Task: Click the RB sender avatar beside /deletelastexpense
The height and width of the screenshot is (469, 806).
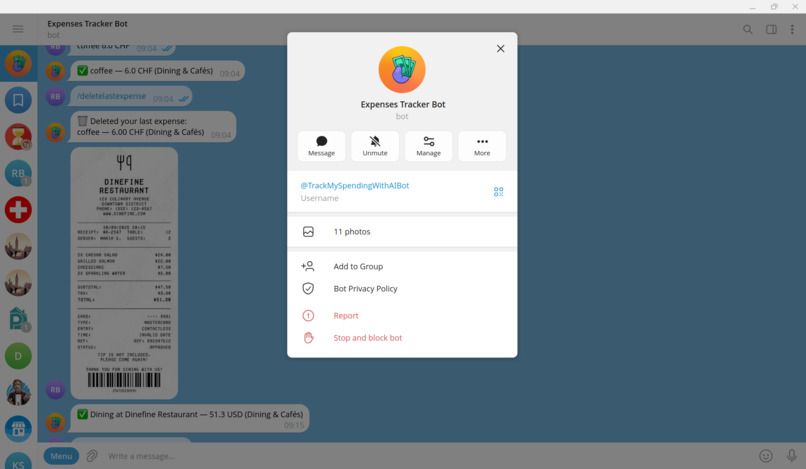Action: [x=56, y=96]
